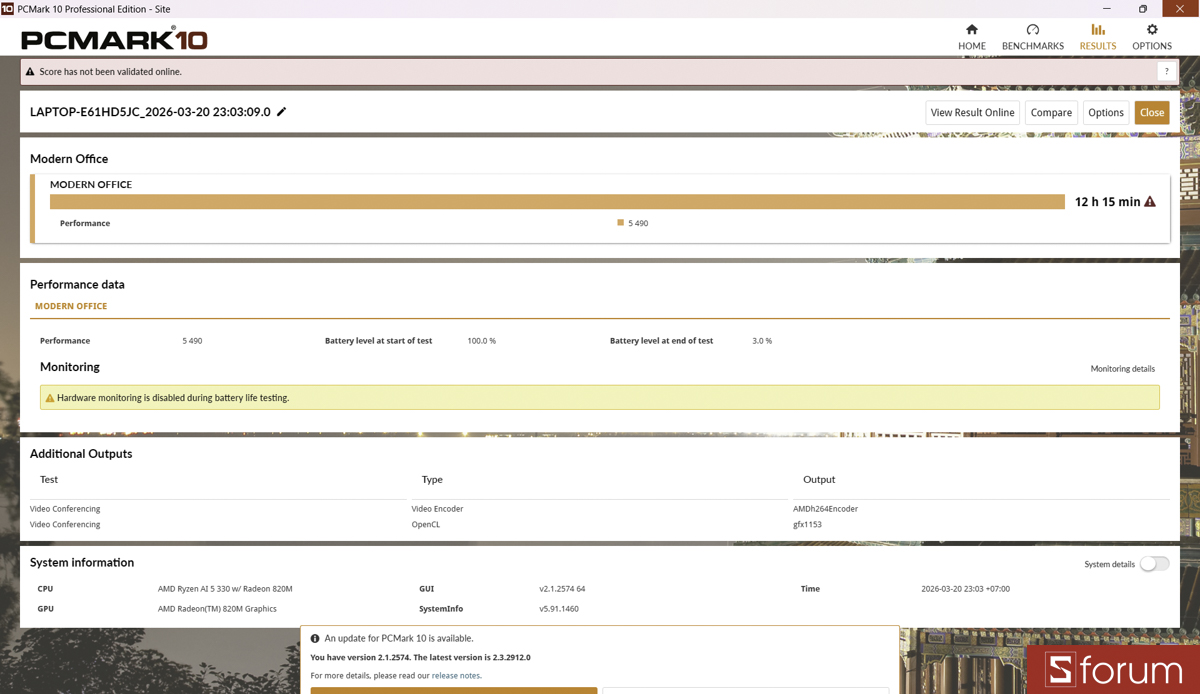Minimize the PCMark 10 window
The image size is (1200, 694).
pyautogui.click(x=1106, y=9)
